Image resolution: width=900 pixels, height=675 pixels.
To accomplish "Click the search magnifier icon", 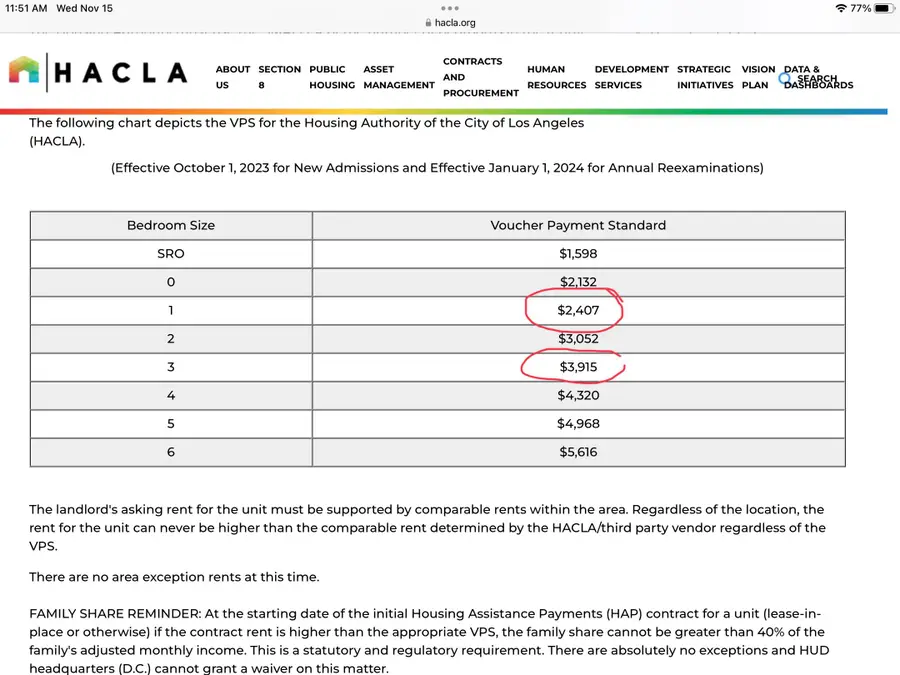I will point(786,78).
